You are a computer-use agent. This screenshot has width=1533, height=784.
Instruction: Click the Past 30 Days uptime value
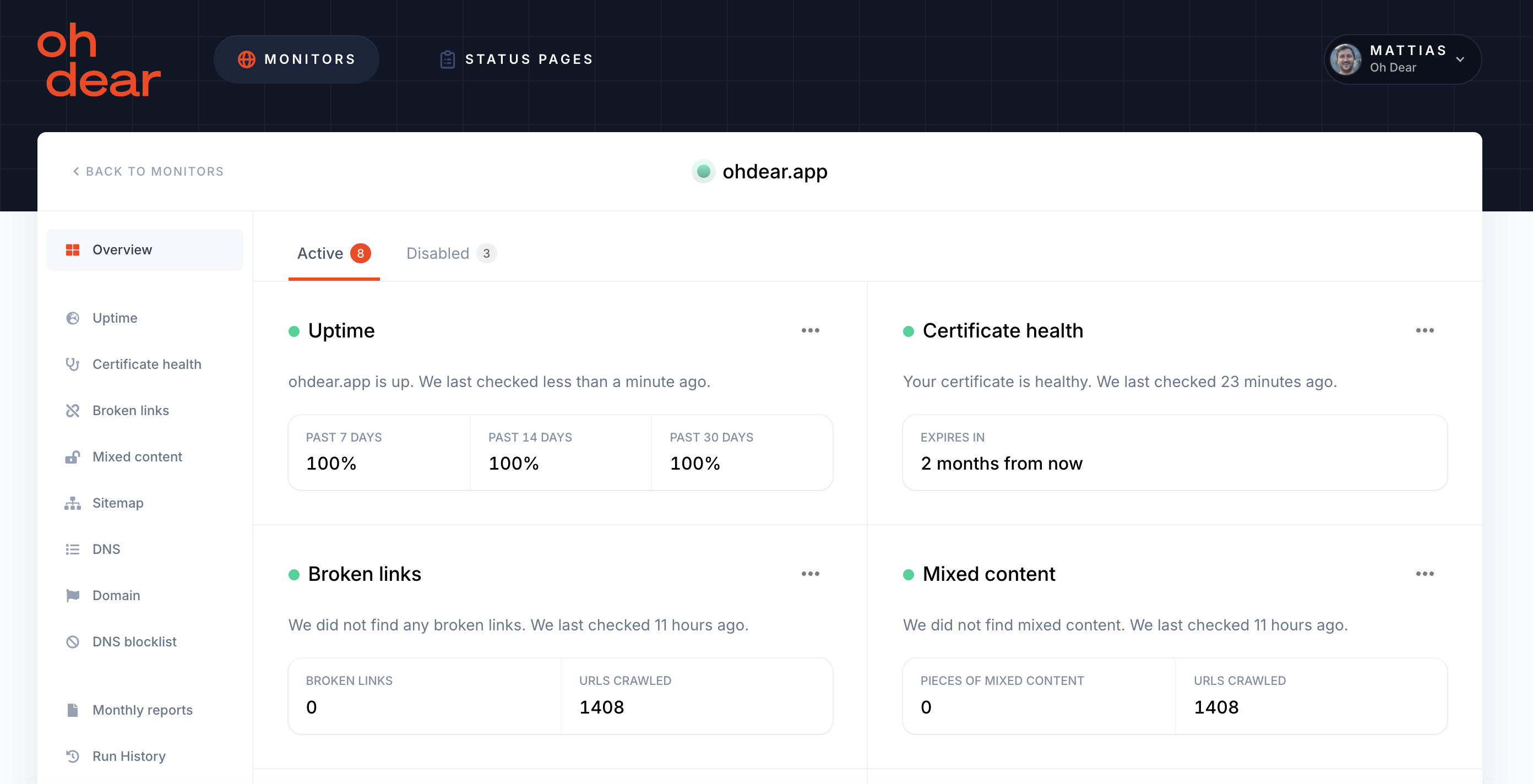(x=695, y=464)
